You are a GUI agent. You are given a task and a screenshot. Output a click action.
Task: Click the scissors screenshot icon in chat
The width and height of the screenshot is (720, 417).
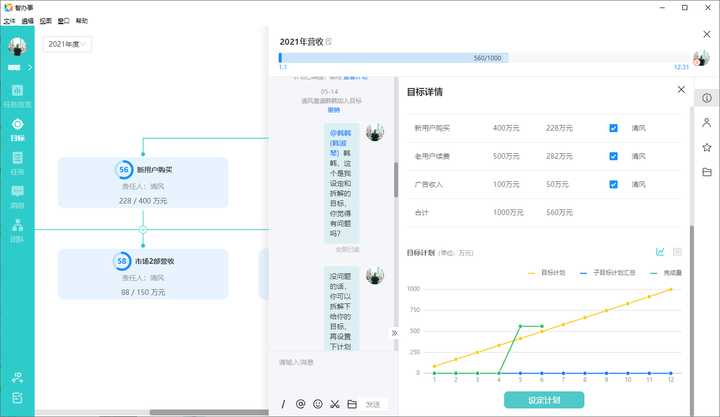[x=335, y=404]
